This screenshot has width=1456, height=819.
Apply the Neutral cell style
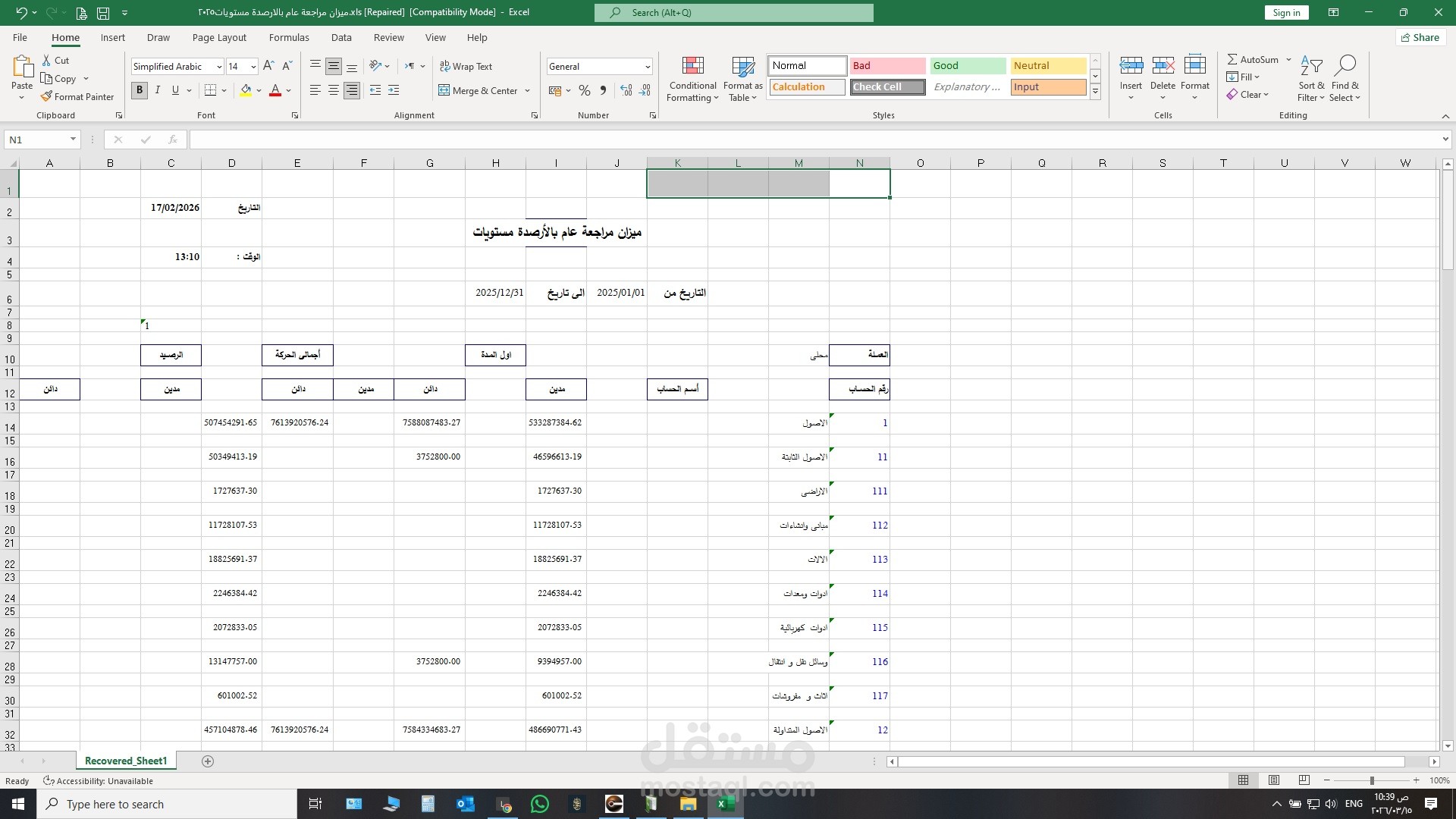1048,66
